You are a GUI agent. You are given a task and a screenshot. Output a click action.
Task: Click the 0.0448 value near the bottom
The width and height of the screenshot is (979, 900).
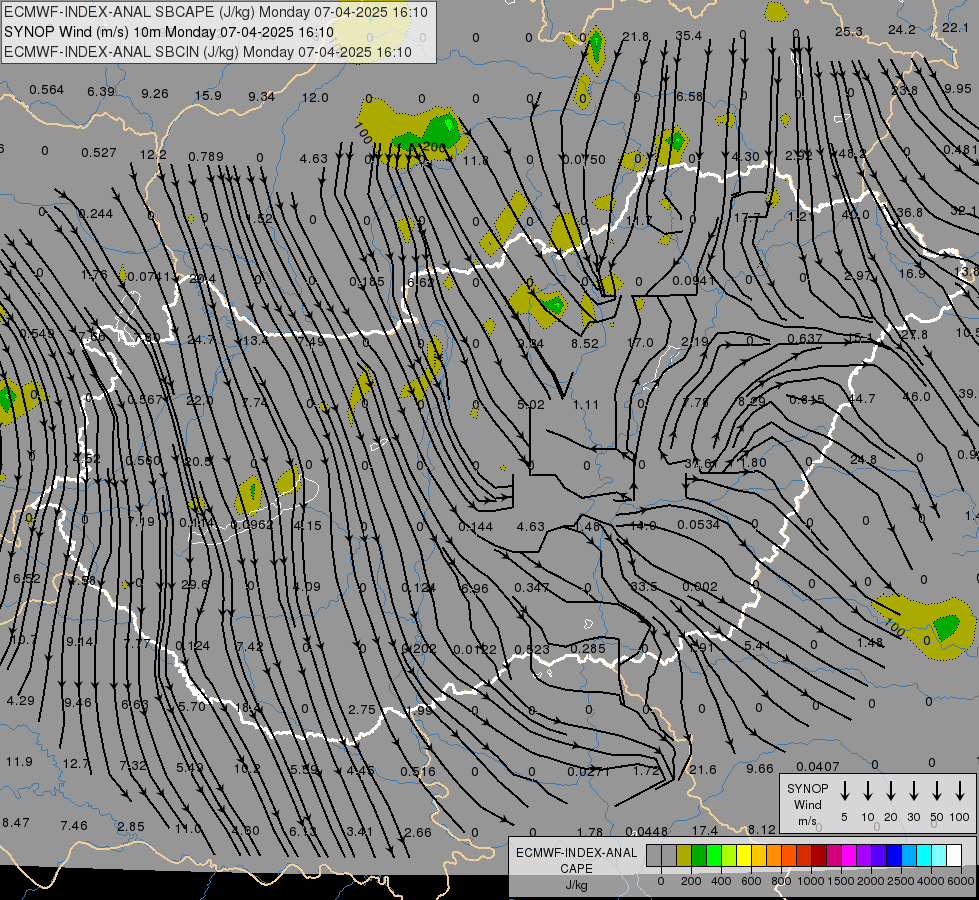(x=646, y=831)
